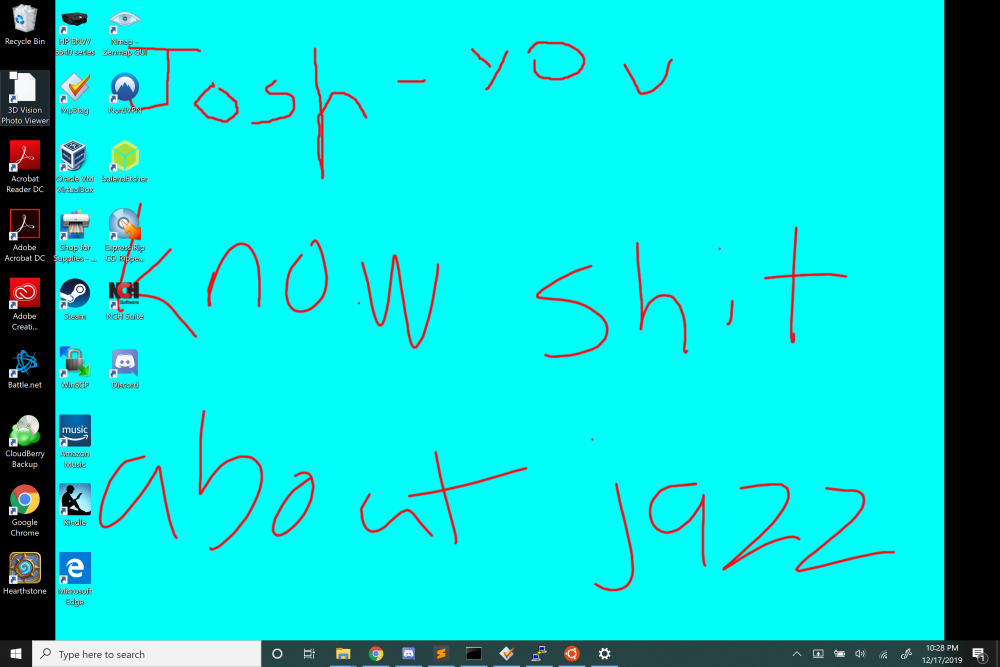
Task: Click the screen projection tray icon
Action: [x=818, y=654]
